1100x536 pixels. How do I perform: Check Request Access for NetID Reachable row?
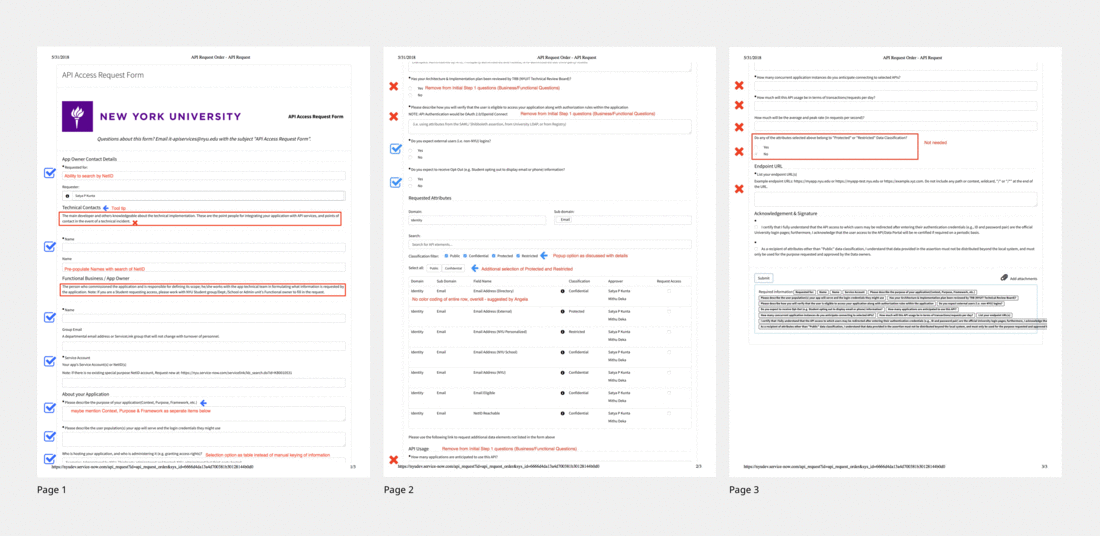point(669,413)
